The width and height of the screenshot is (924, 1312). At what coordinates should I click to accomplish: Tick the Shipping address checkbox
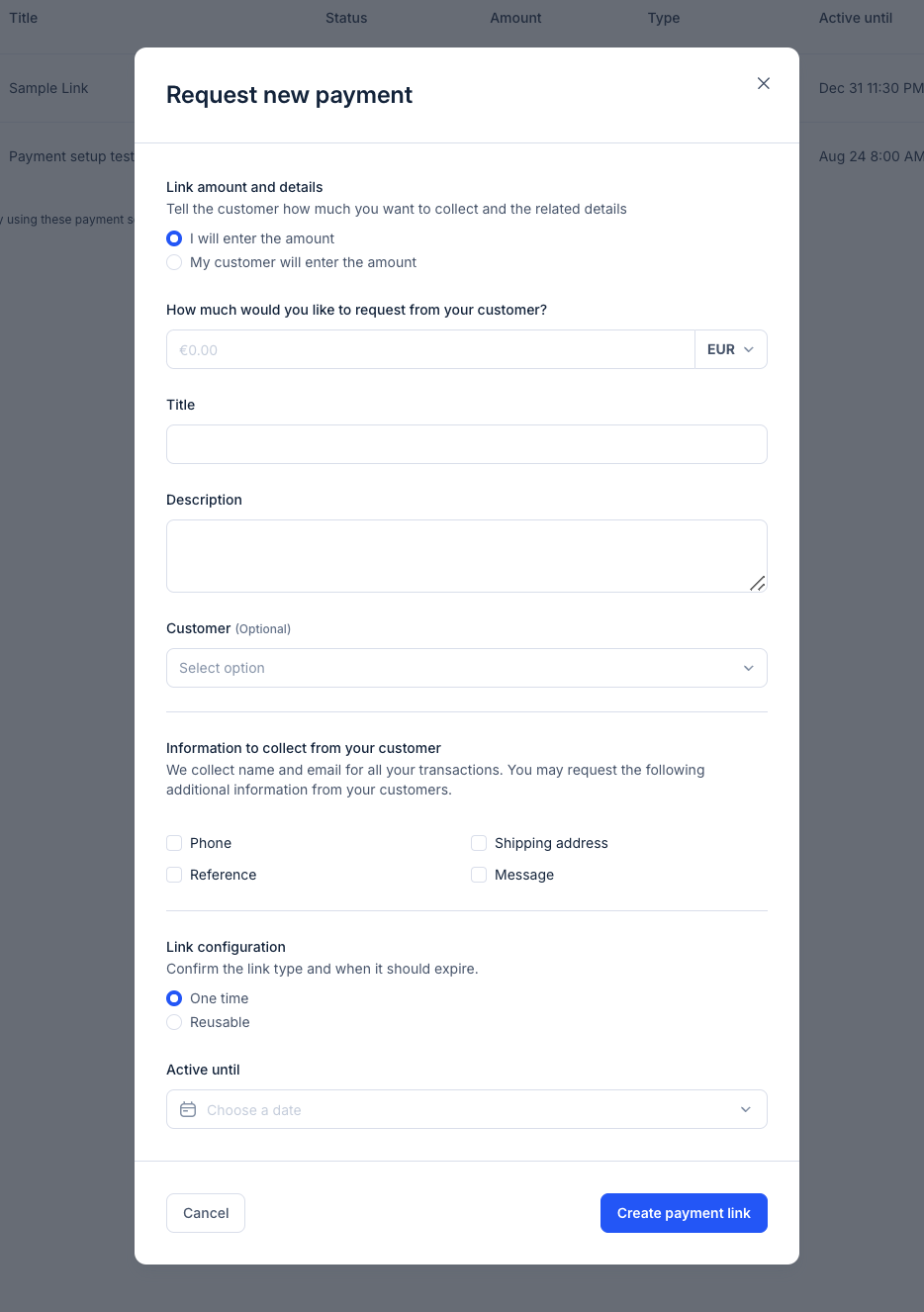pos(479,843)
